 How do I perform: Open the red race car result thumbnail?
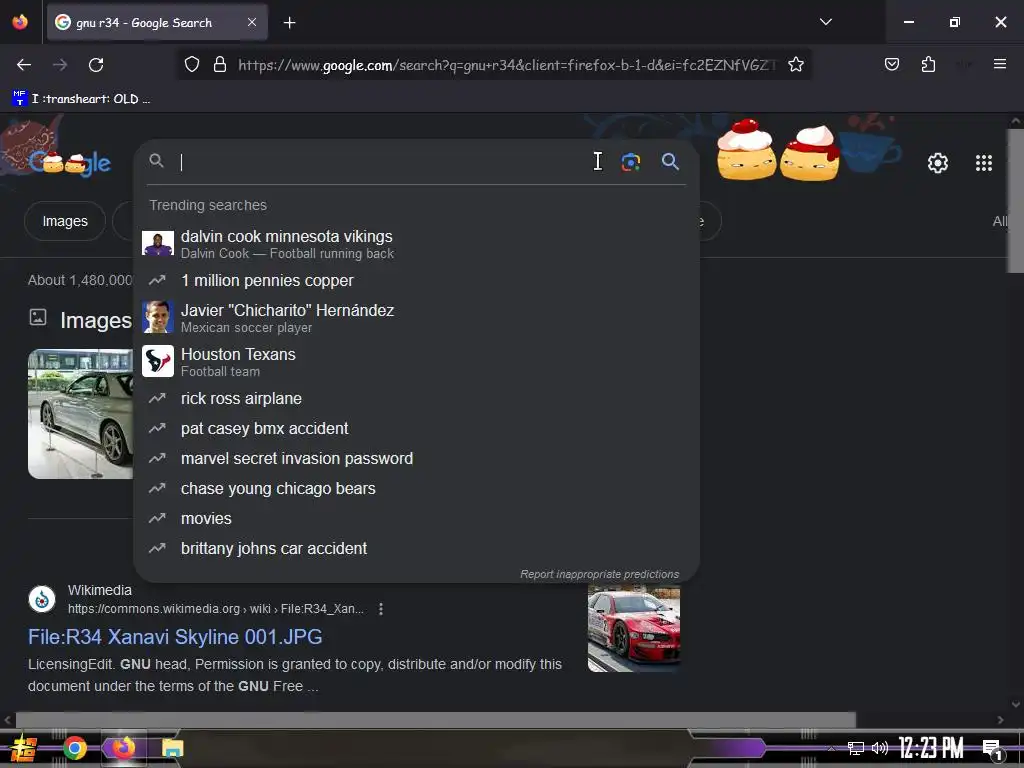pos(633,628)
